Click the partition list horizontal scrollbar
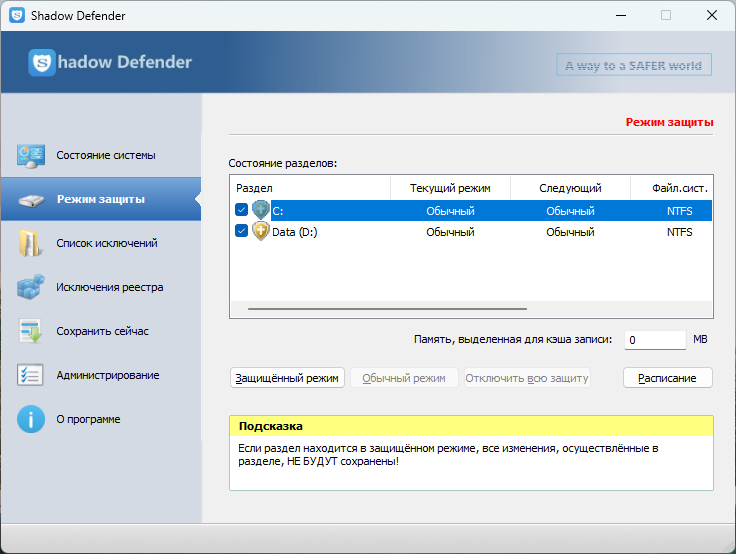 pos(387,309)
